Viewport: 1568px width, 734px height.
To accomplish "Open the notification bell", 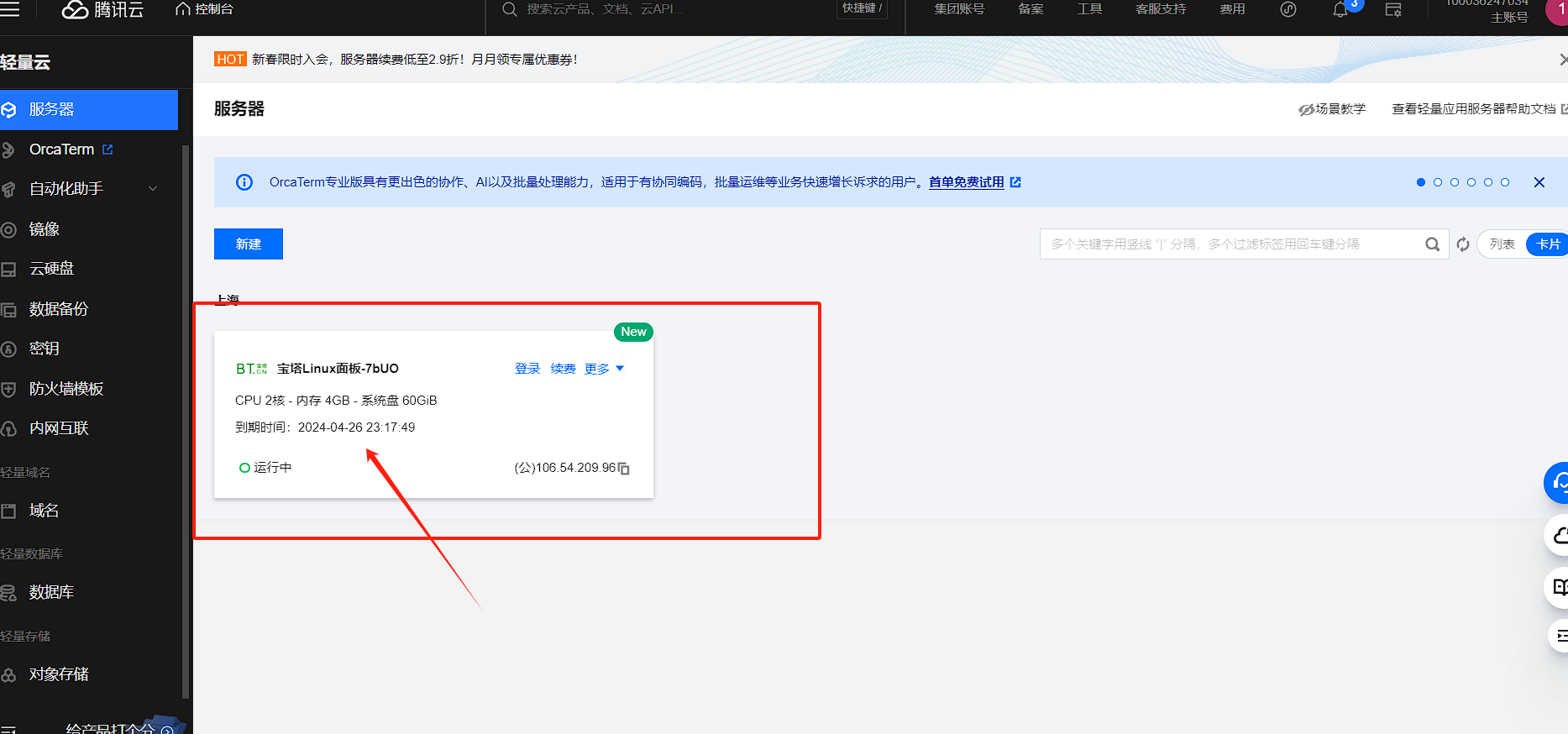I will click(x=1340, y=10).
